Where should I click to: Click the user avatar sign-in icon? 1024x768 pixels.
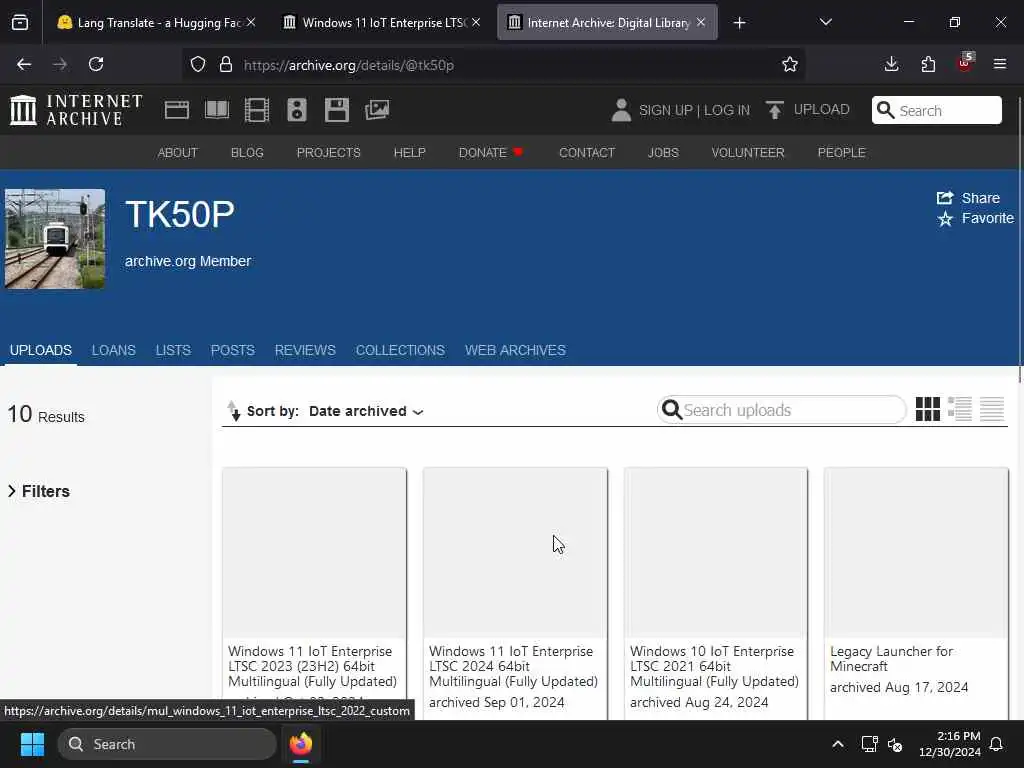[x=621, y=110]
